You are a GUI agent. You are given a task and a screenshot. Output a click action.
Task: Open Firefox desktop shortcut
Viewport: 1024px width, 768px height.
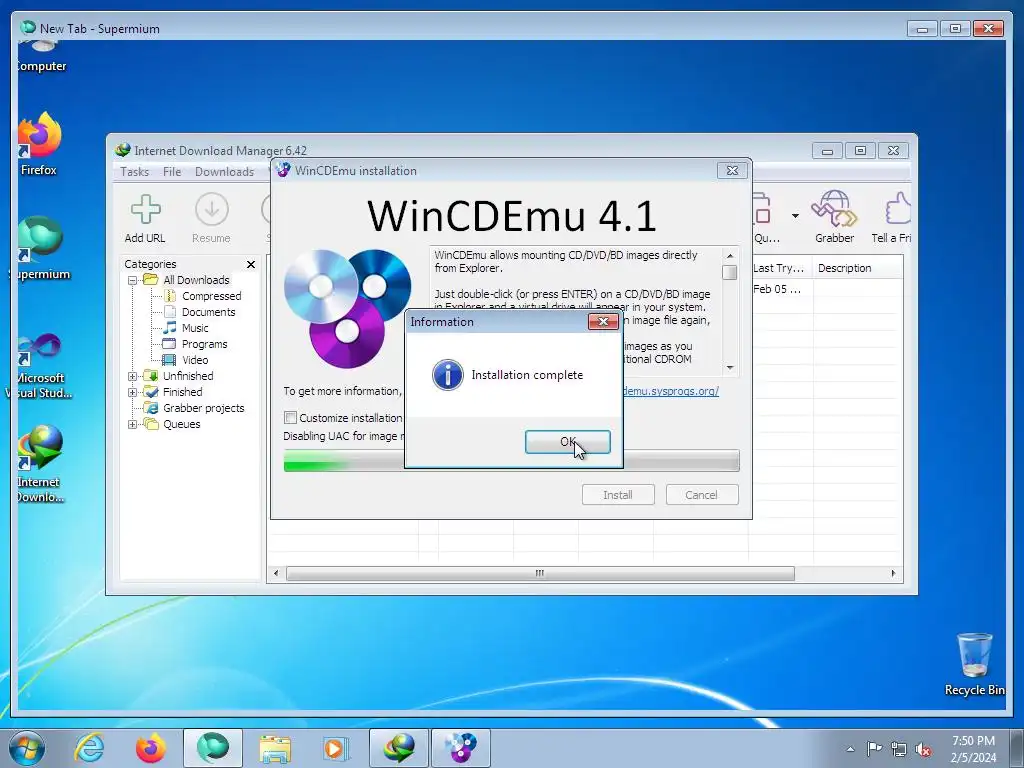tap(39, 144)
